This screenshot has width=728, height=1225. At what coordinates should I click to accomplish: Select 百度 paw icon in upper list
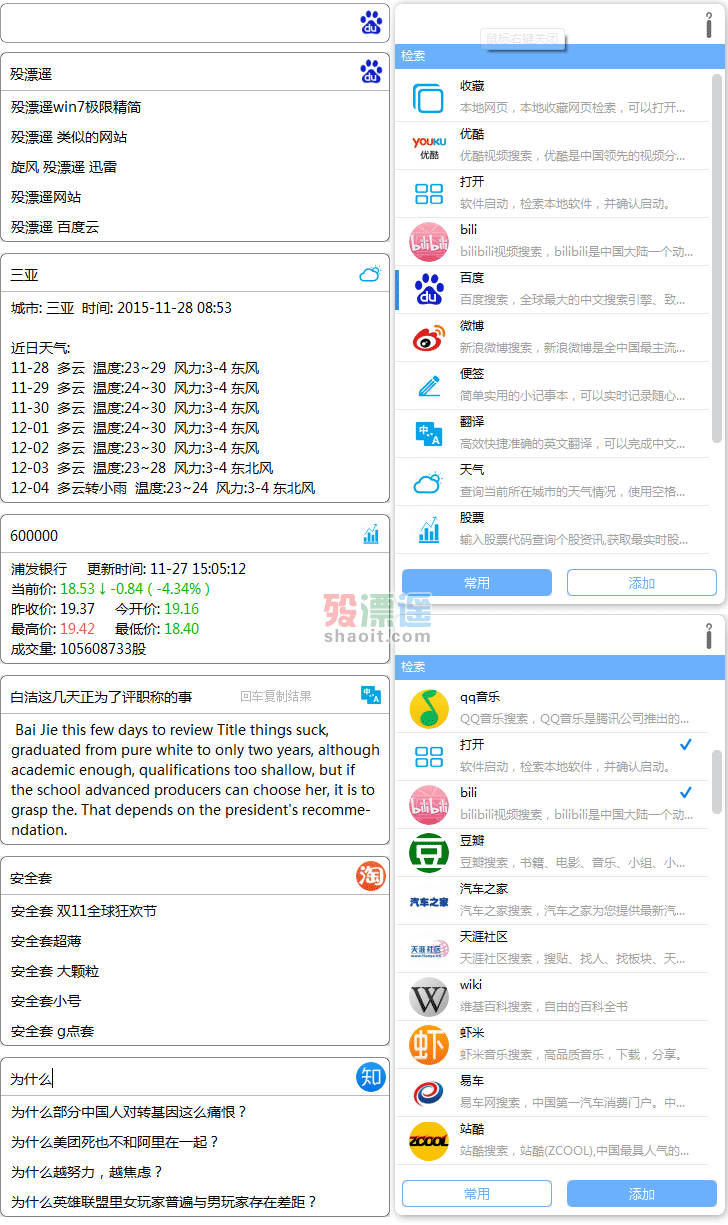pyautogui.click(x=429, y=289)
